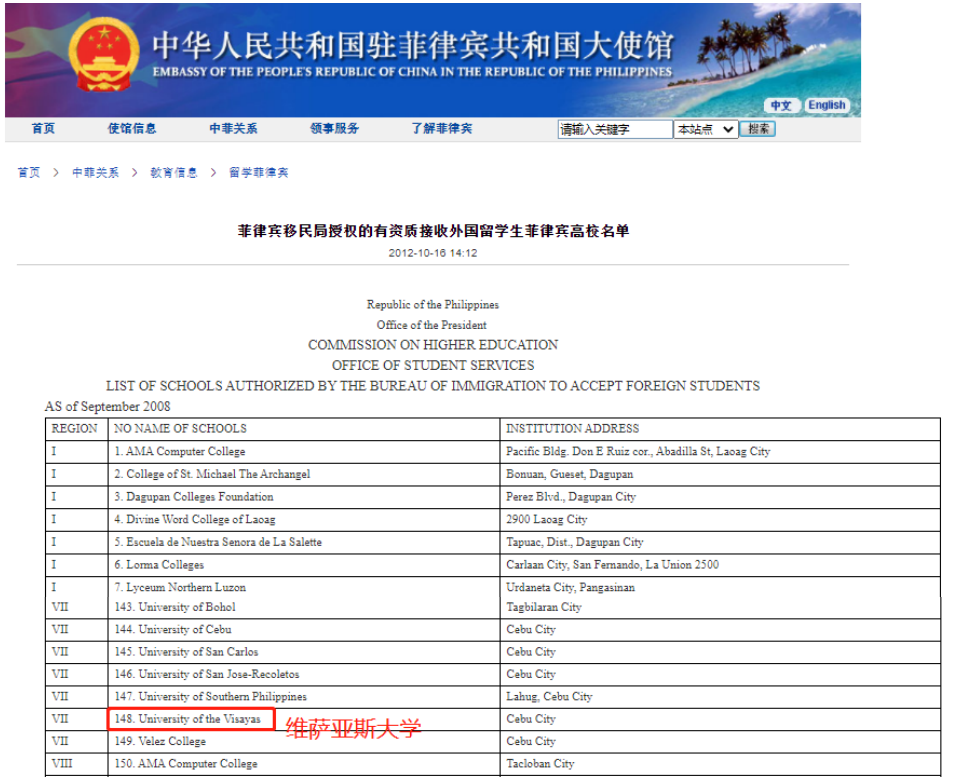Open the 领事服务 navigation item
Screen dimensions: 954x781
click(333, 128)
